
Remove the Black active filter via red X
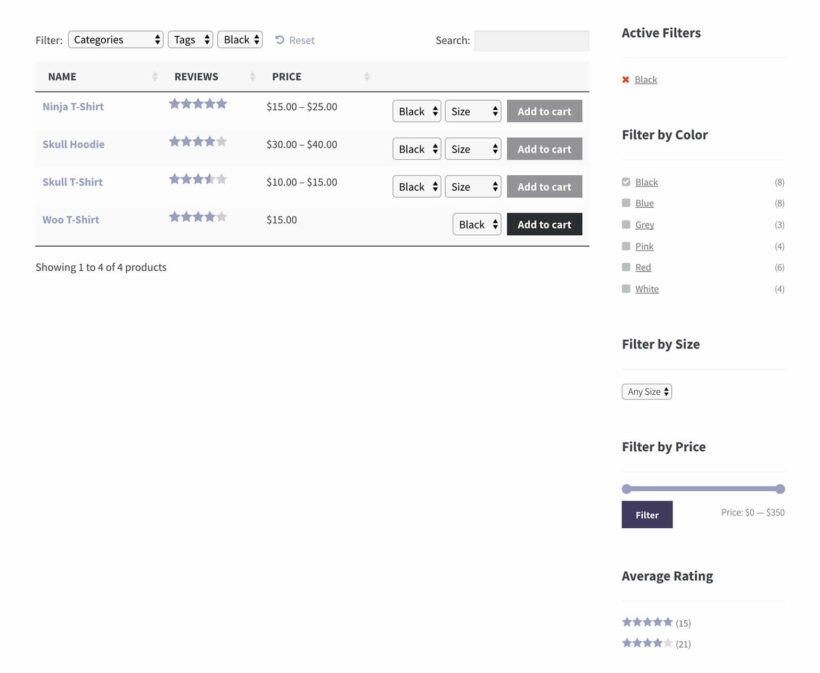coord(625,79)
